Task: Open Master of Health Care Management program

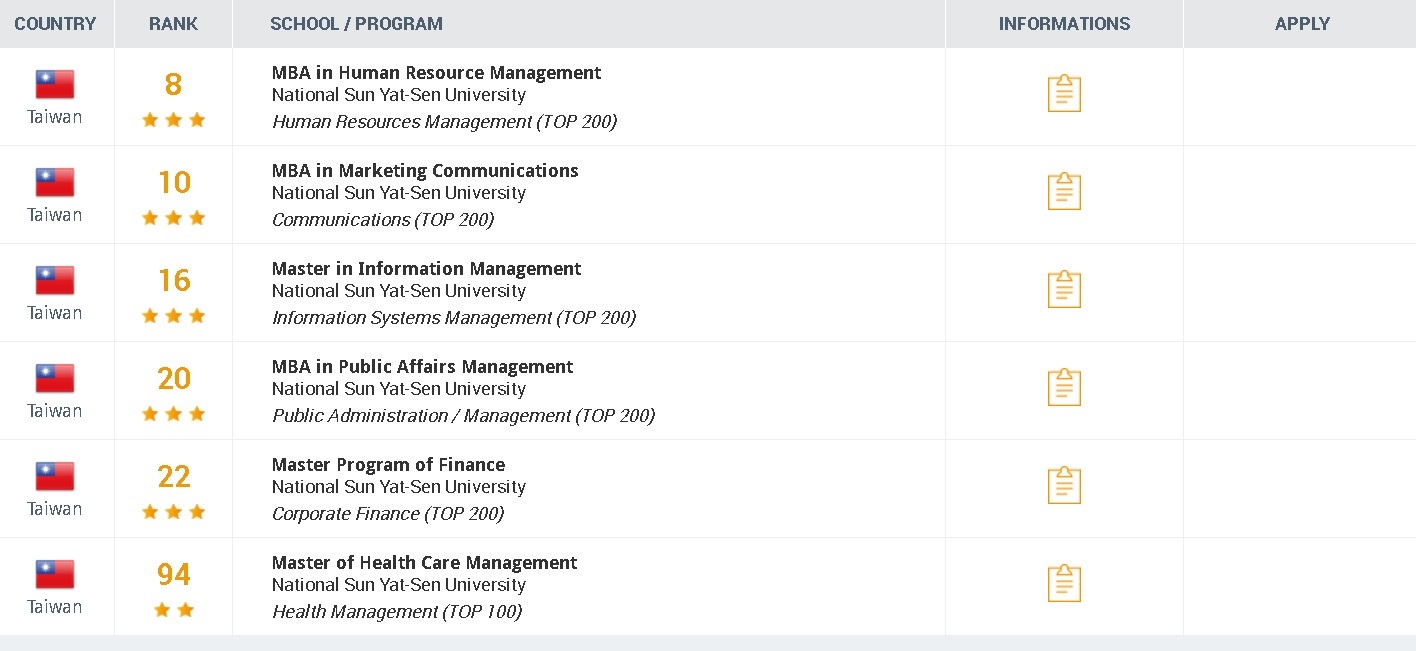Action: (x=424, y=563)
